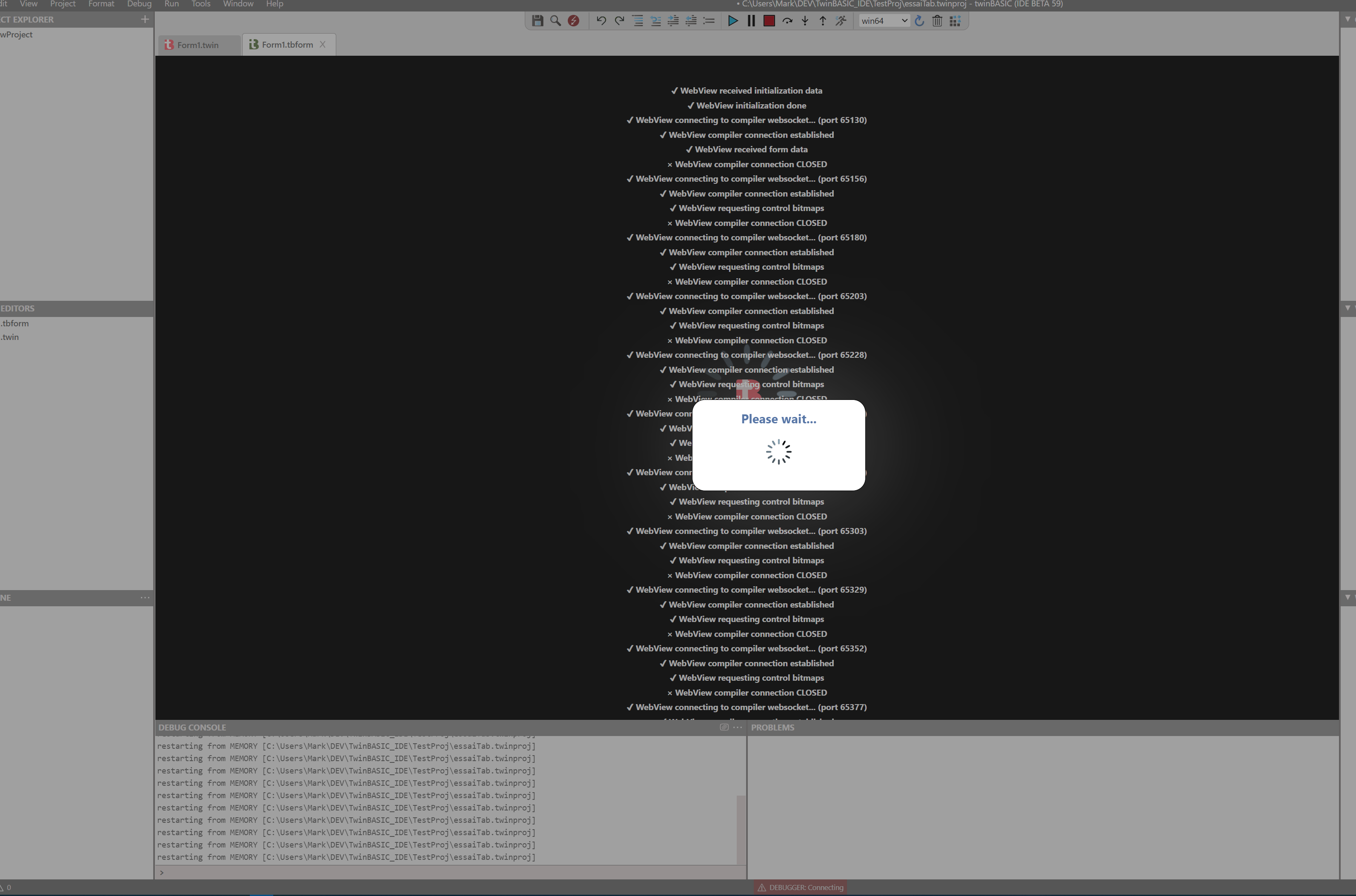This screenshot has height=896, width=1356.
Task: Open the Debug menu
Action: 139,4
